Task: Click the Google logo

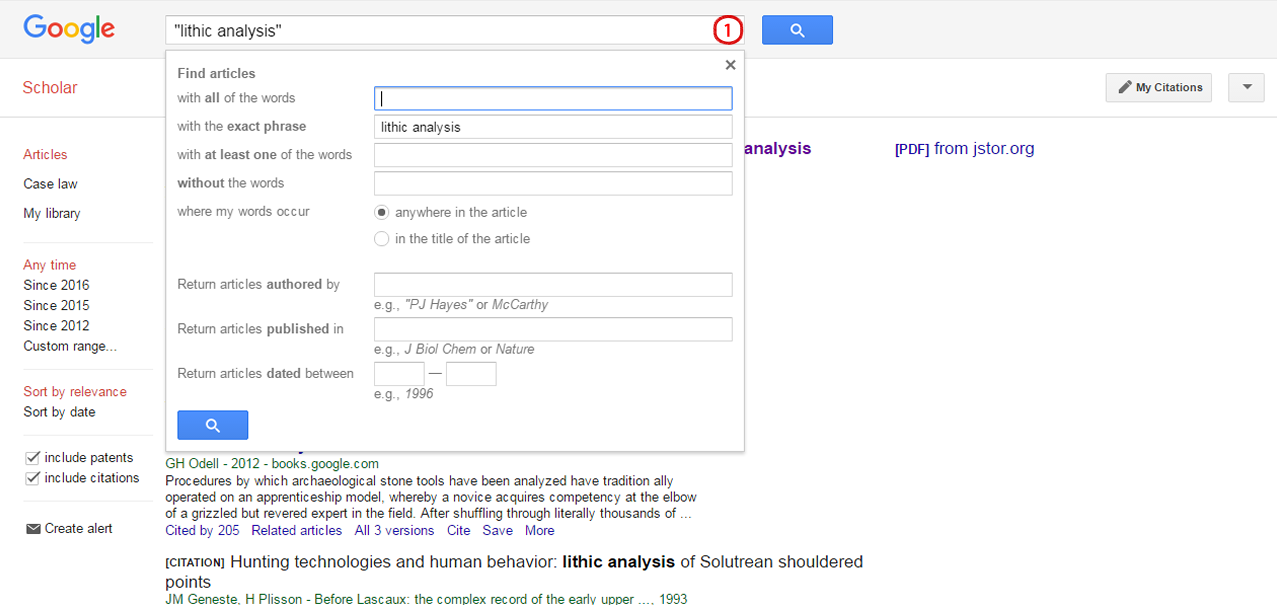Action: pyautogui.click(x=69, y=29)
